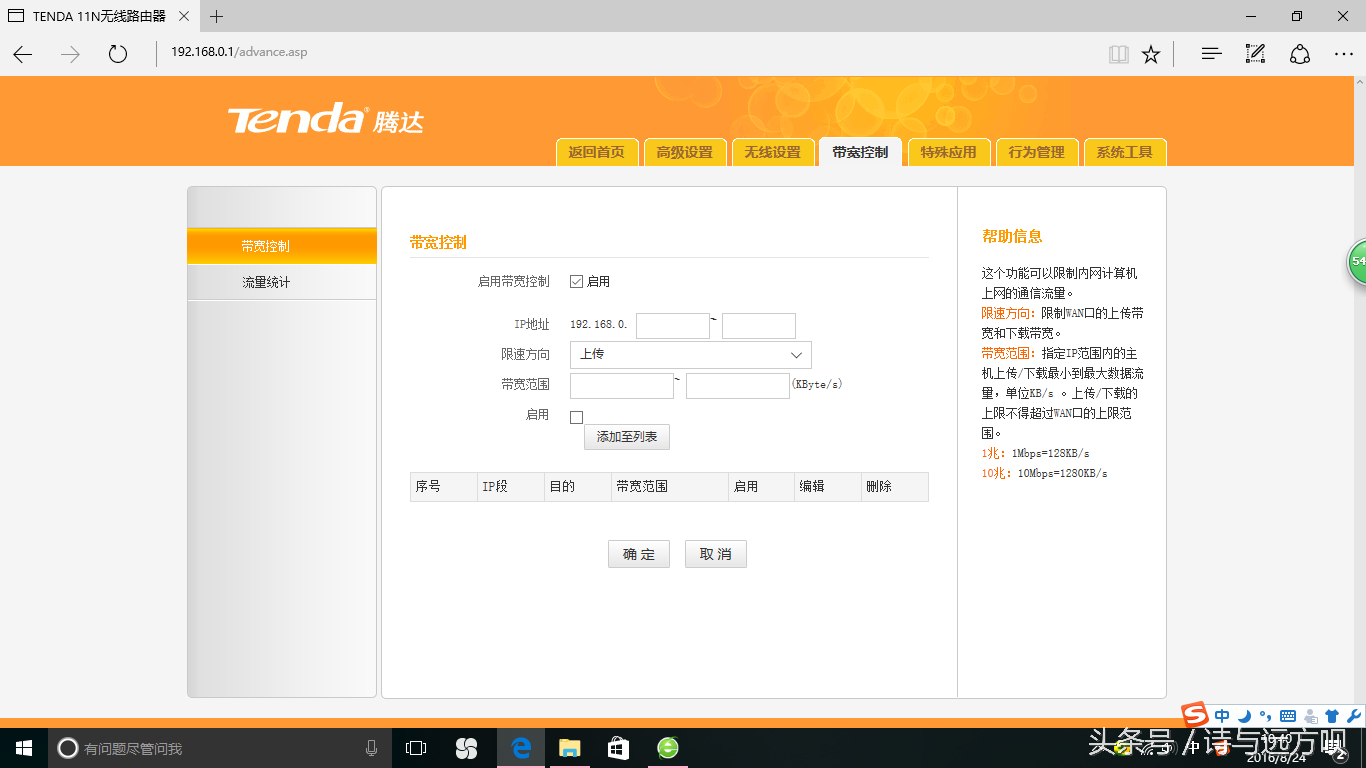Click the Sogou S logo on IME bar

[x=1195, y=715]
